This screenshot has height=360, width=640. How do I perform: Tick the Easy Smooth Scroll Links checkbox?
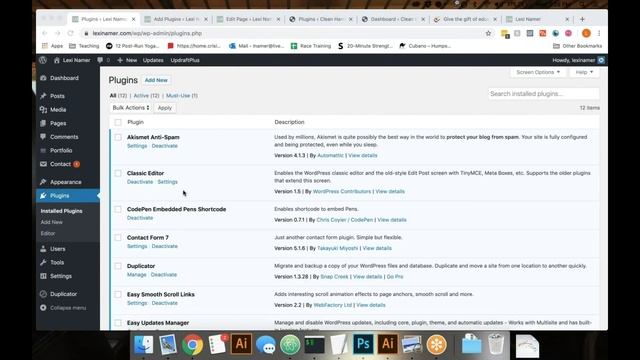[x=118, y=294]
